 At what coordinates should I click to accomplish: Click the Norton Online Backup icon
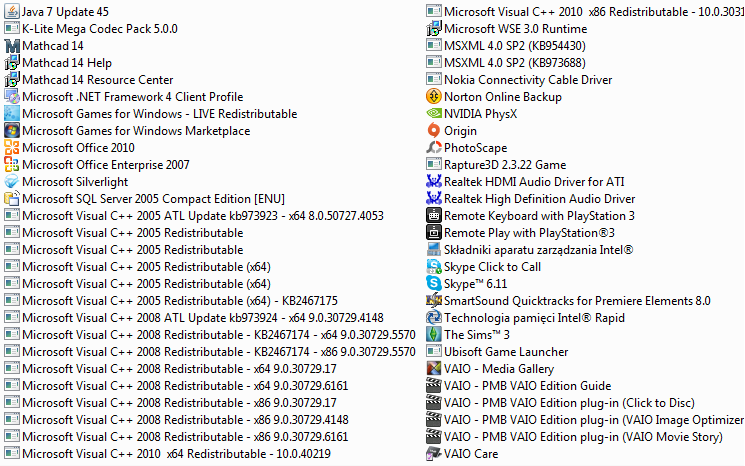(433, 97)
